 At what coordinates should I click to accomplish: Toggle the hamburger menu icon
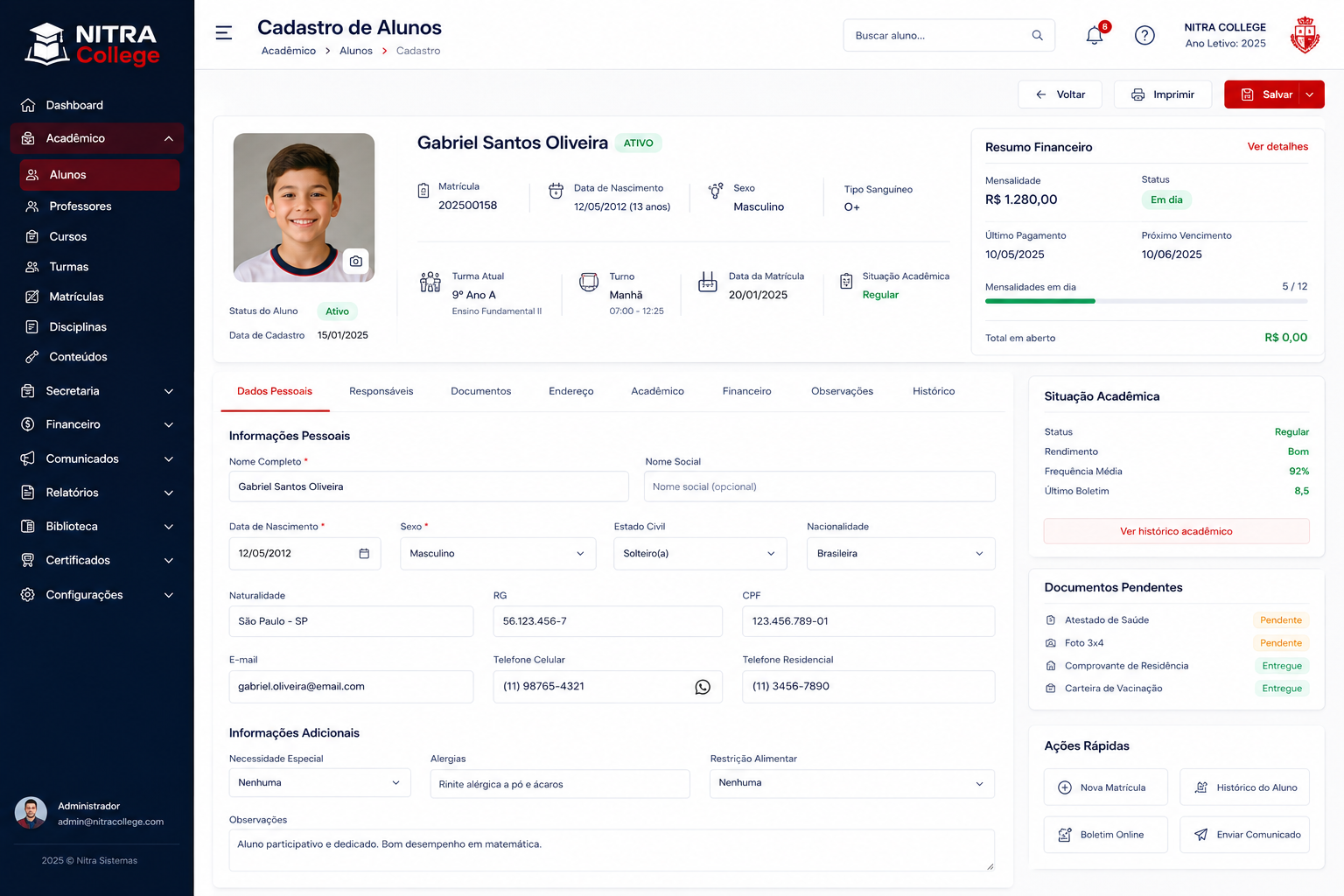[x=224, y=33]
